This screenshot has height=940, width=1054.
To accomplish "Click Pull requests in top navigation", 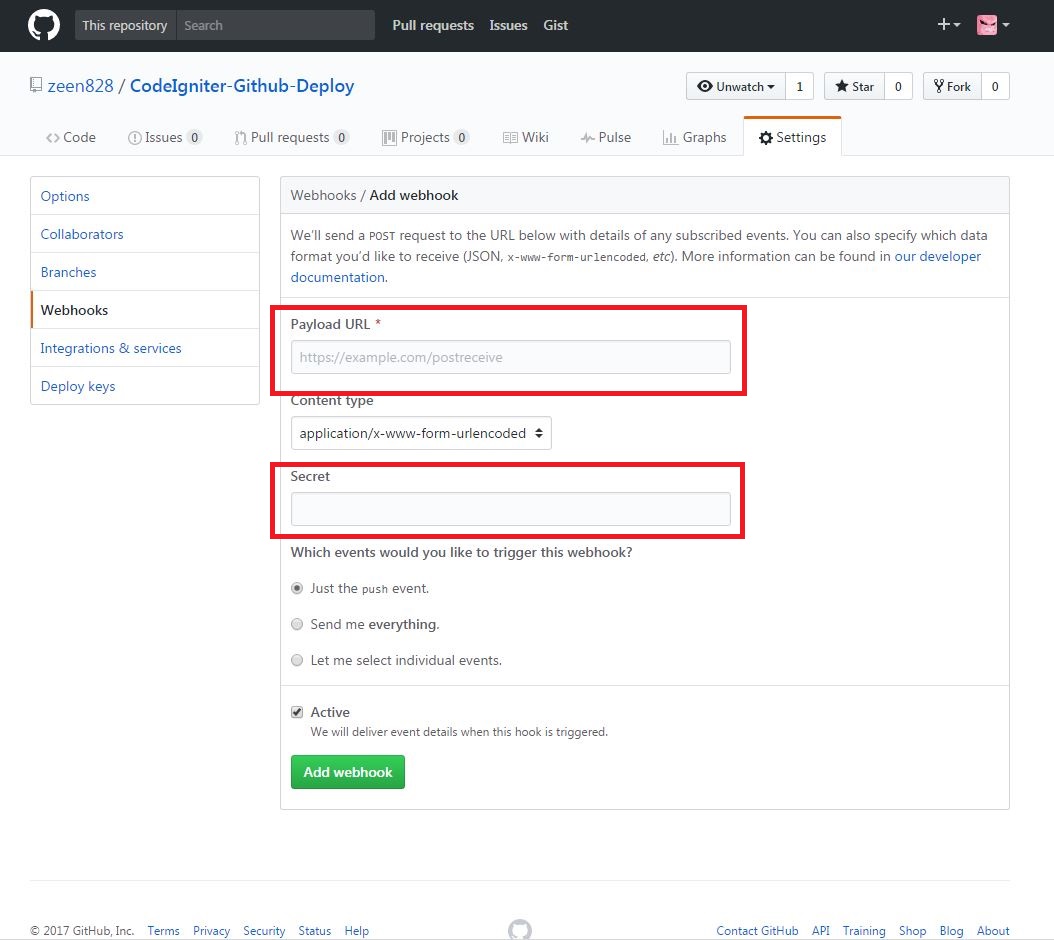I will tap(433, 25).
